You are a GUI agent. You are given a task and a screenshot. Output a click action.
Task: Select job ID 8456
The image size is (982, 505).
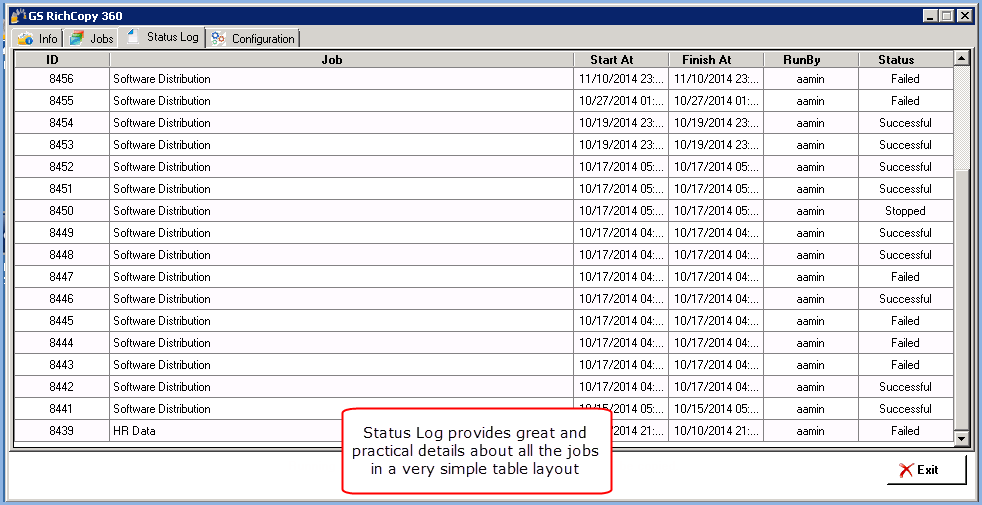pyautogui.click(x=61, y=79)
